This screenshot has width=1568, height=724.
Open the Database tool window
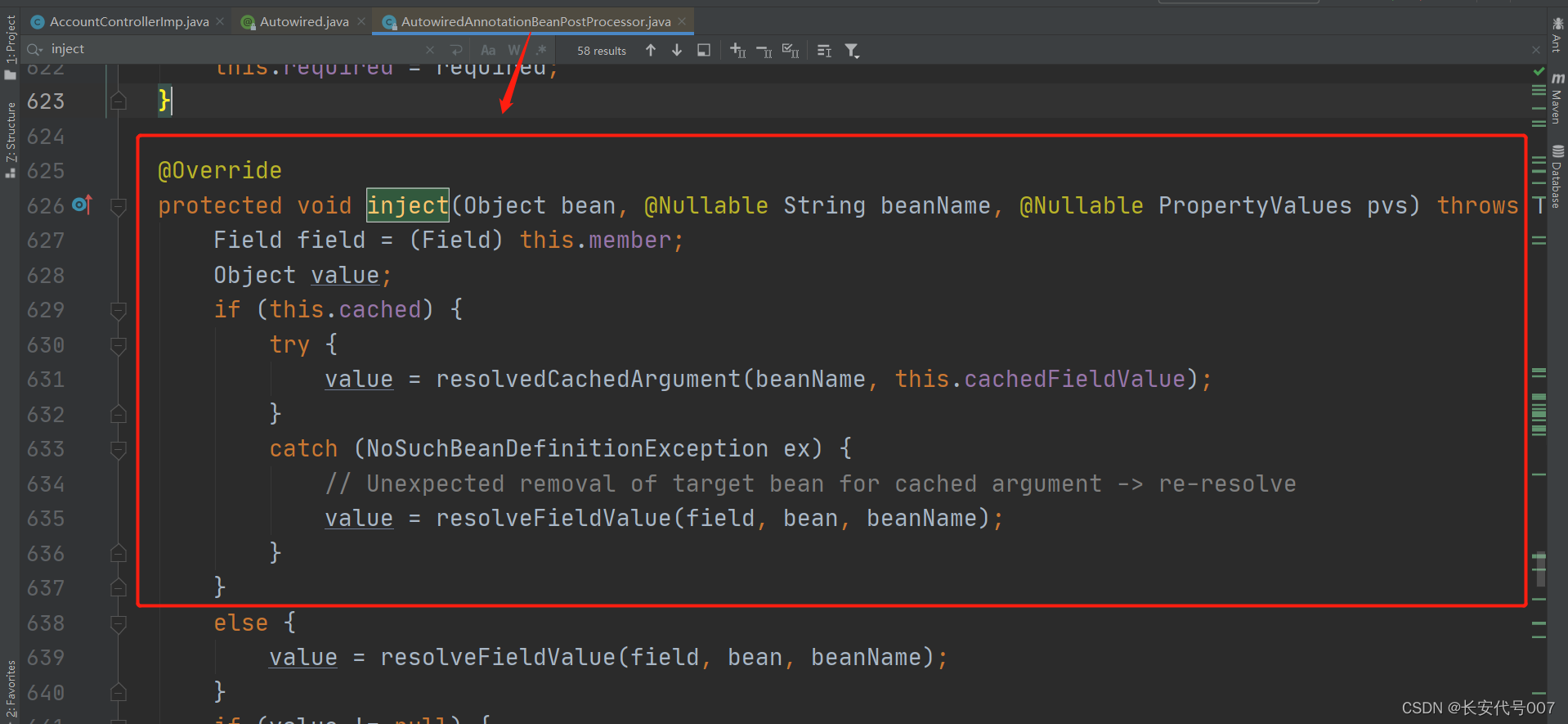tap(1557, 177)
